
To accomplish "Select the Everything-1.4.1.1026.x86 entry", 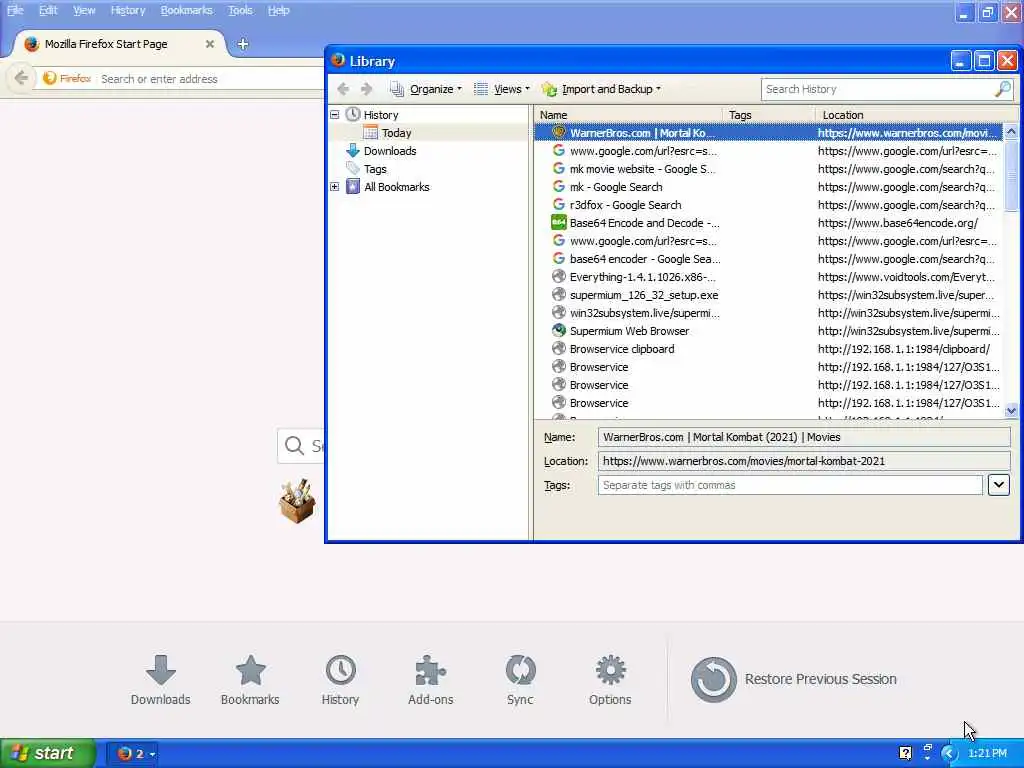I will point(768,277).
